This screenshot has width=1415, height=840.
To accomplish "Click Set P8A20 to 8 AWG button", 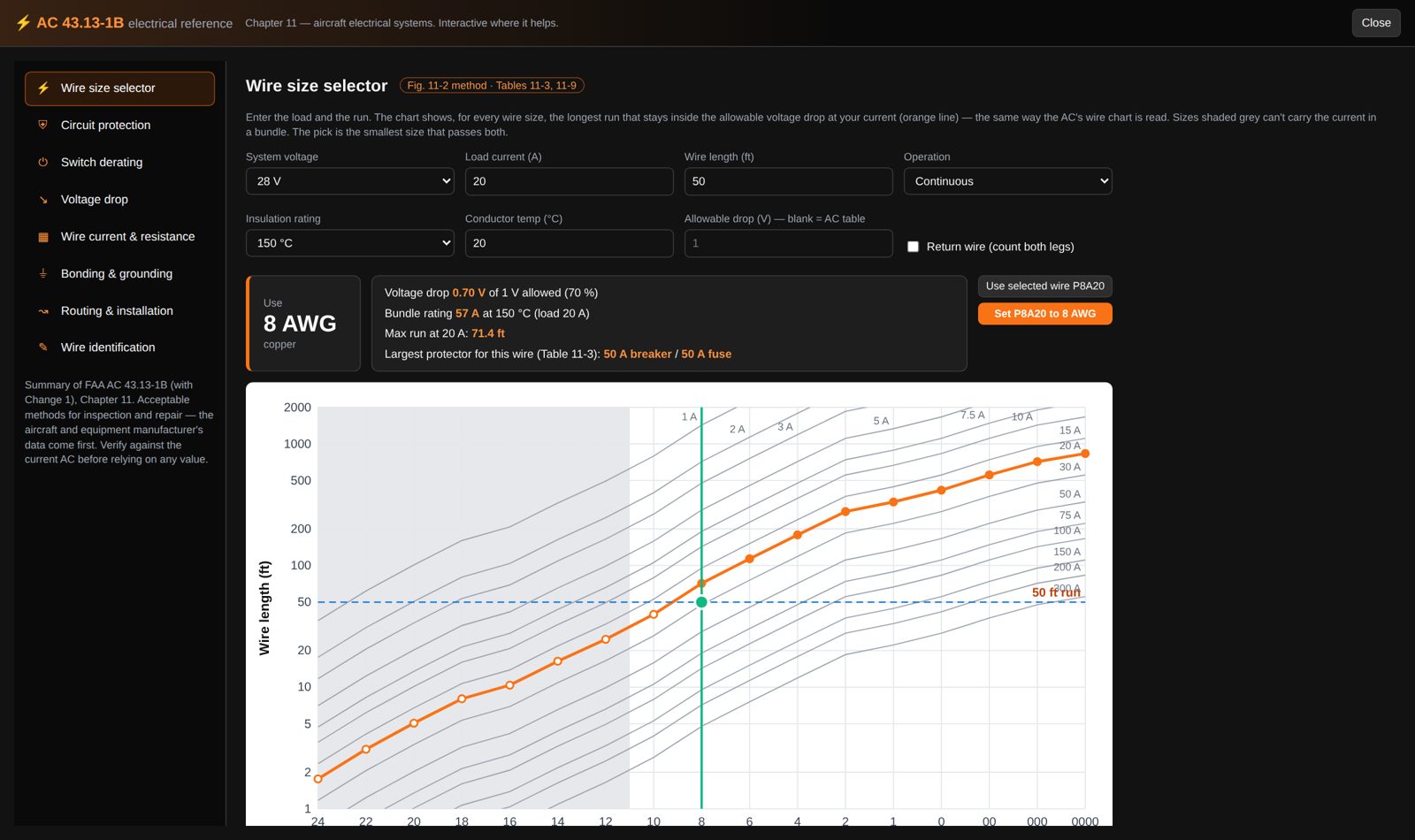I will coord(1044,314).
